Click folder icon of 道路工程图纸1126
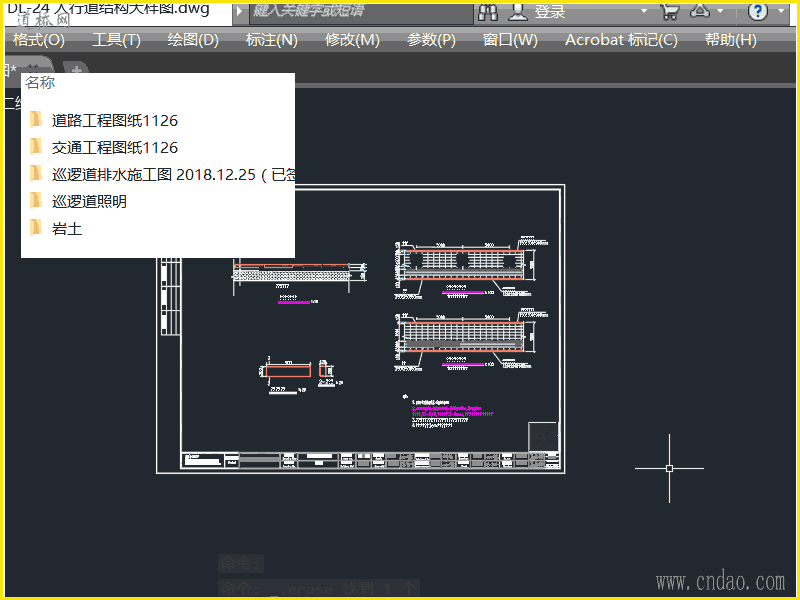The height and width of the screenshot is (600, 800). coord(36,119)
